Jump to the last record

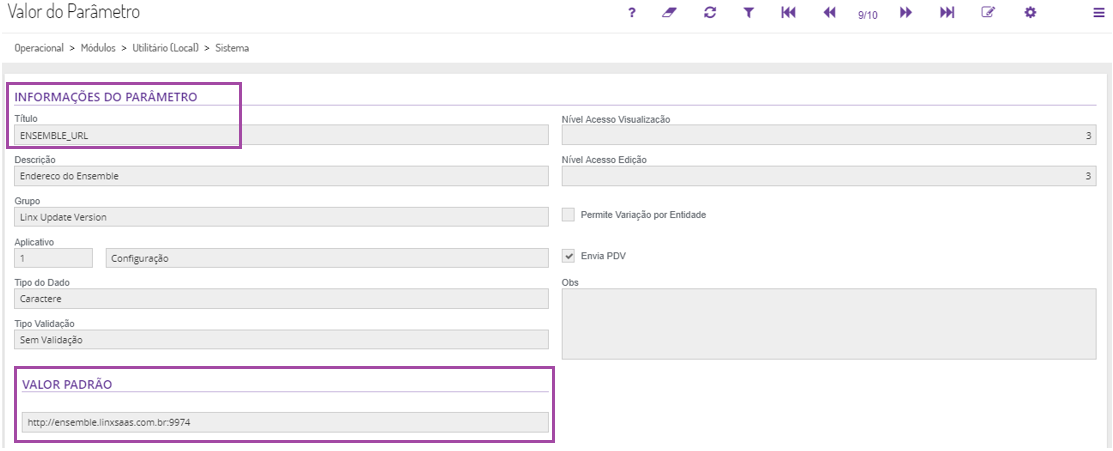pyautogui.click(x=947, y=13)
